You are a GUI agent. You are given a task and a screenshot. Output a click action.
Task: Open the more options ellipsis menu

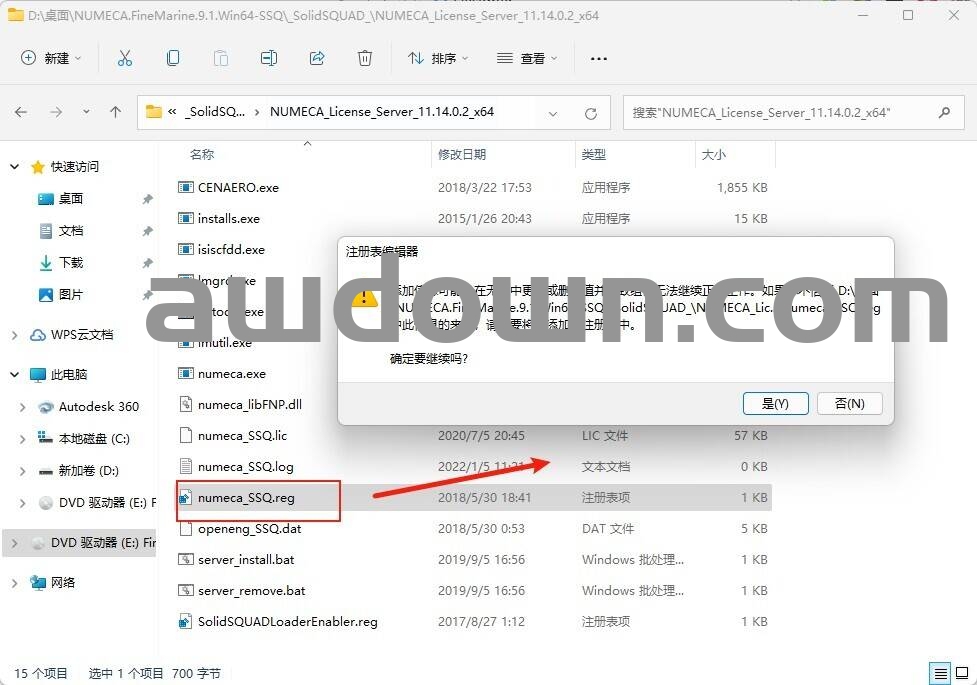click(x=599, y=58)
